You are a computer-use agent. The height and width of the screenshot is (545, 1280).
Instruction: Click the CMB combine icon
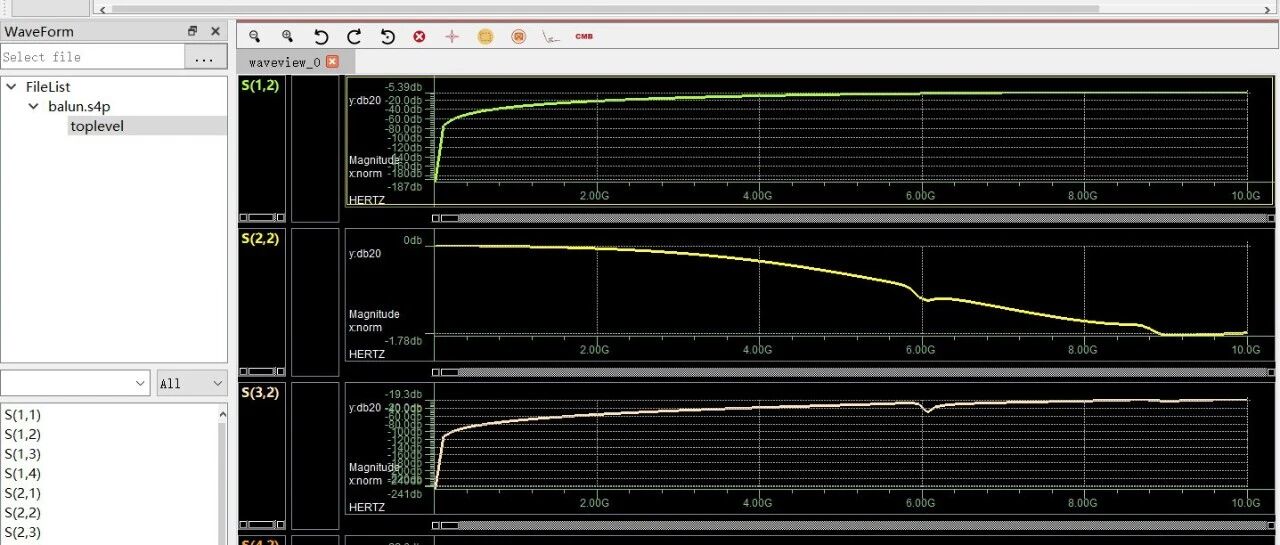pos(584,36)
